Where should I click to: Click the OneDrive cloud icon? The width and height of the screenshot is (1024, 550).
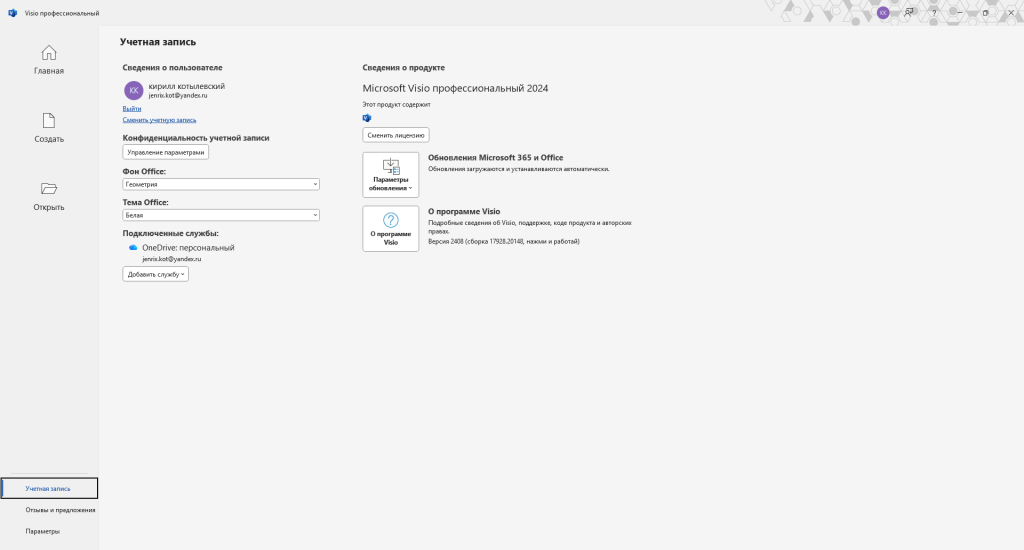(x=133, y=248)
